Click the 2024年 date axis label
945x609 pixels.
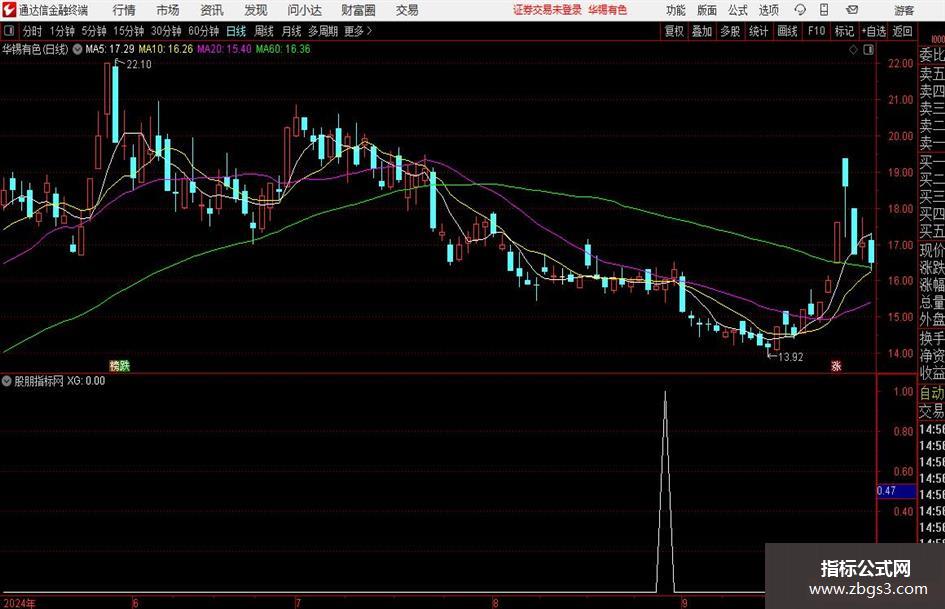(x=19, y=603)
